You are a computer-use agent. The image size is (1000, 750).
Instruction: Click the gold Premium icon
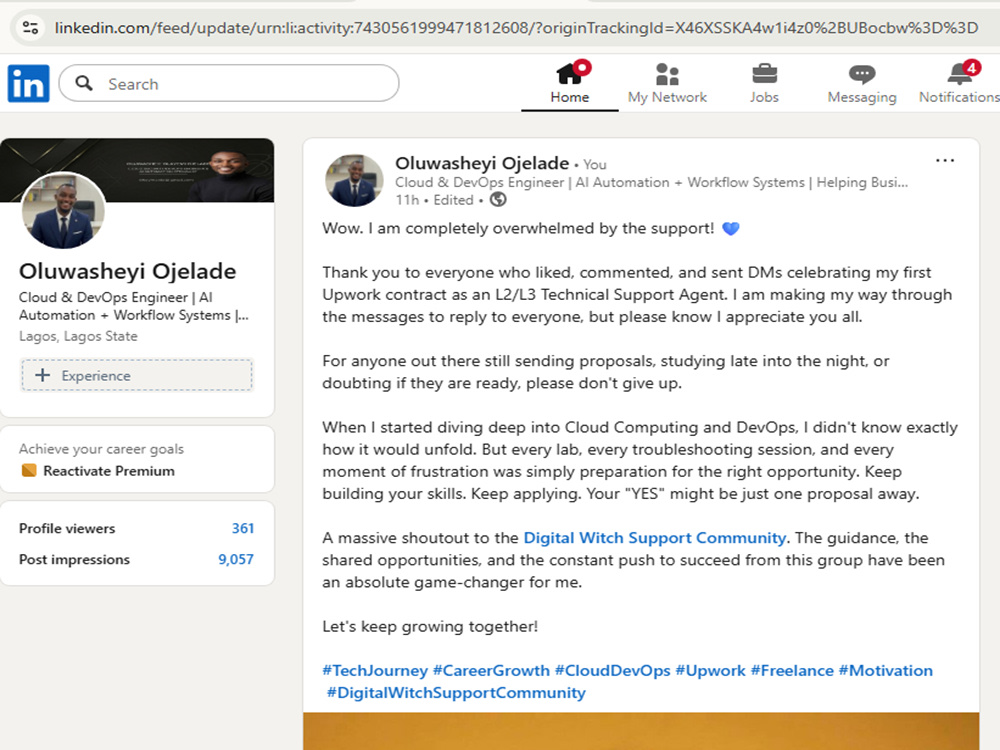pyautogui.click(x=29, y=471)
